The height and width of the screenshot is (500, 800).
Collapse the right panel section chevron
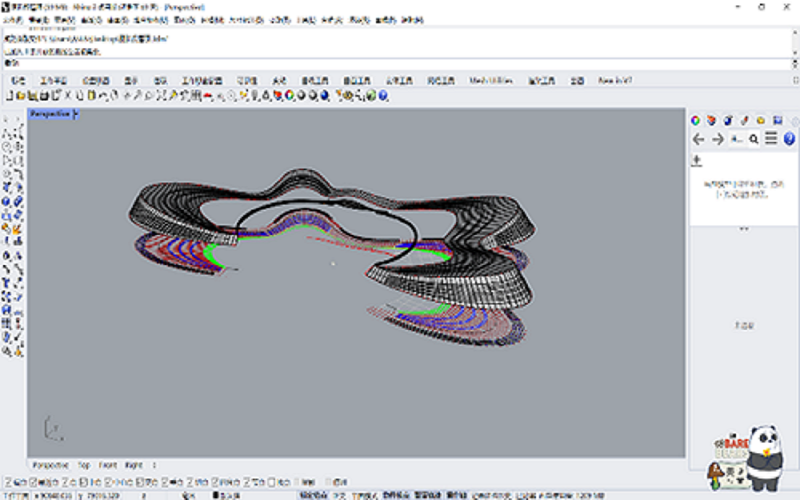click(744, 229)
